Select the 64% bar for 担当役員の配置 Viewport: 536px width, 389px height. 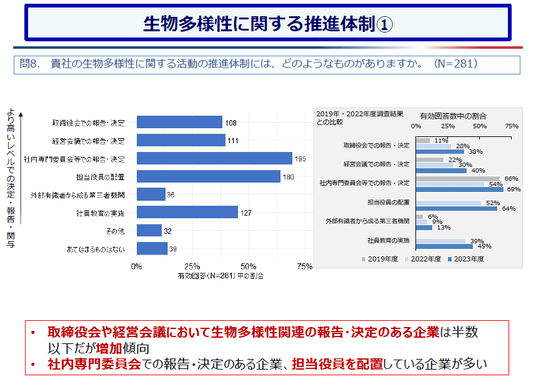click(457, 209)
